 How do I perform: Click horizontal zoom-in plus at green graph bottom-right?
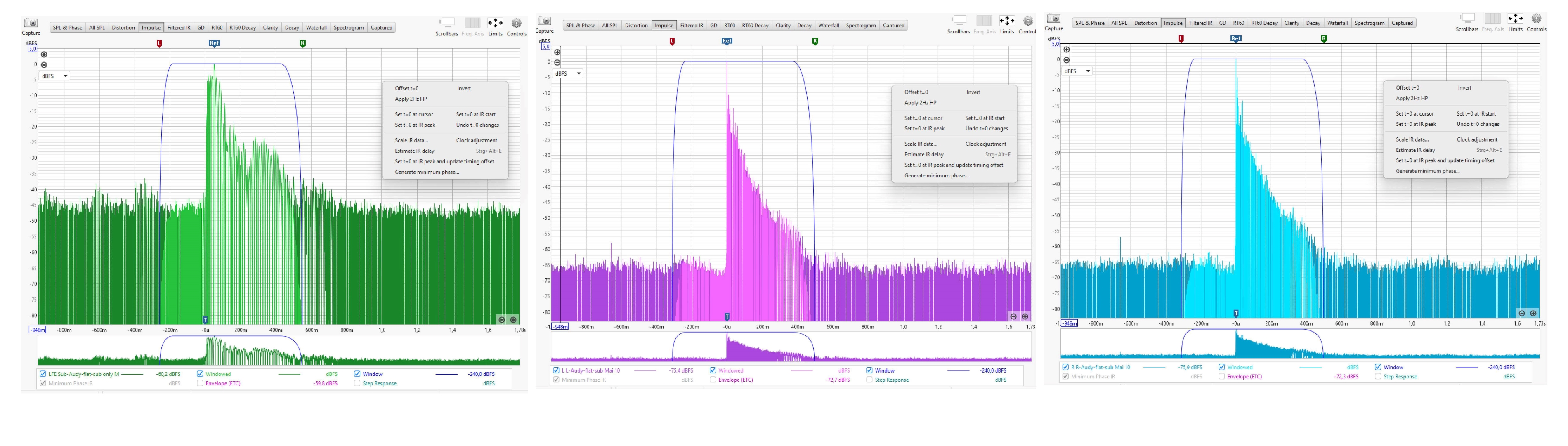tap(513, 319)
